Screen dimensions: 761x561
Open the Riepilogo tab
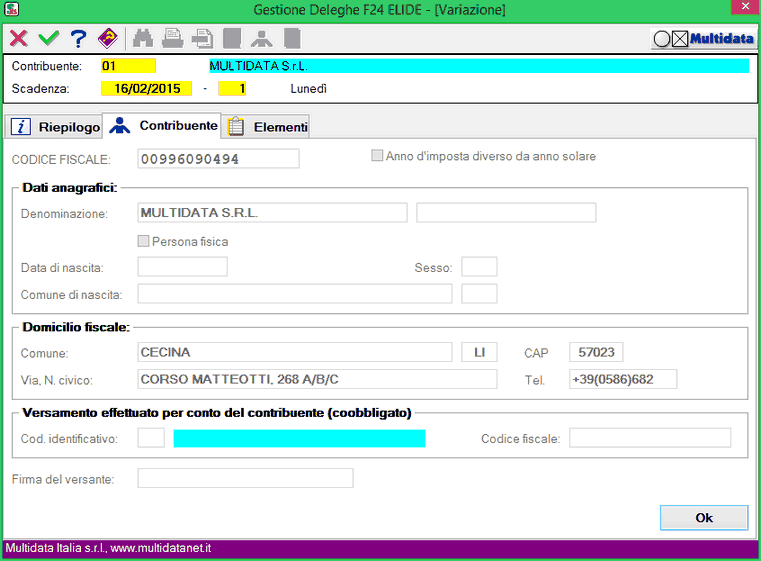[x=54, y=127]
